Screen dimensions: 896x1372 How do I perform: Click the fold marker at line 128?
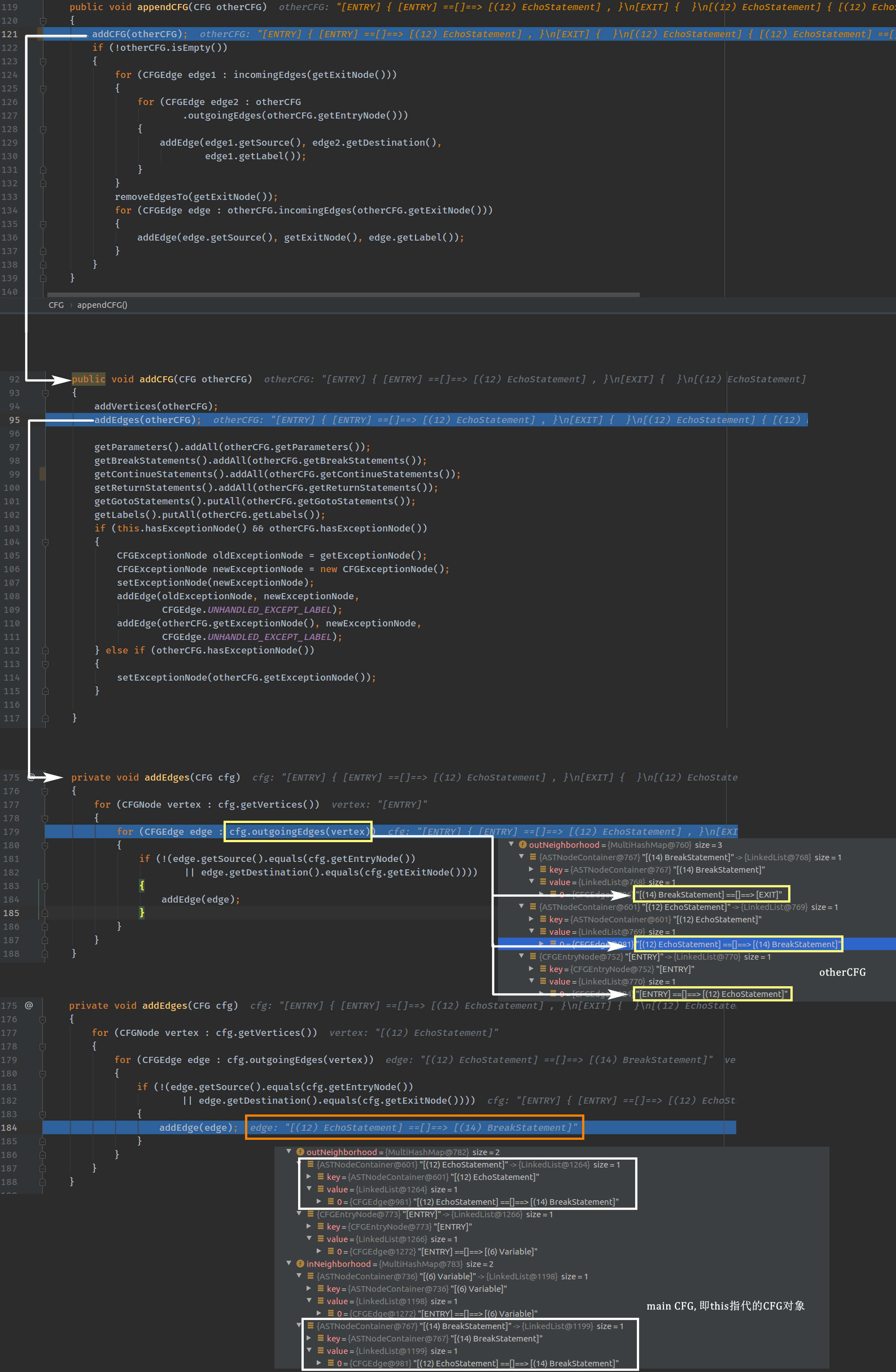point(43,129)
